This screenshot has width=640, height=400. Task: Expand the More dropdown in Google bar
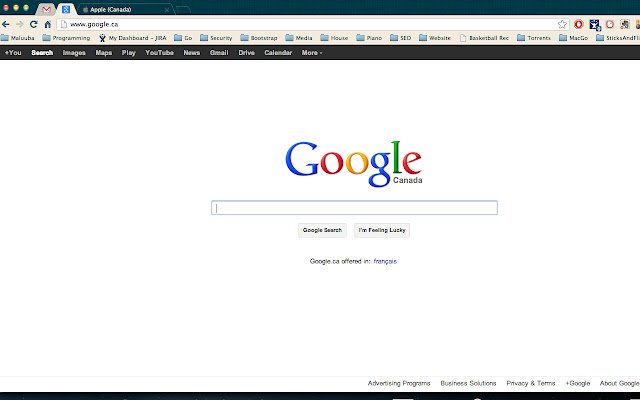pyautogui.click(x=312, y=53)
